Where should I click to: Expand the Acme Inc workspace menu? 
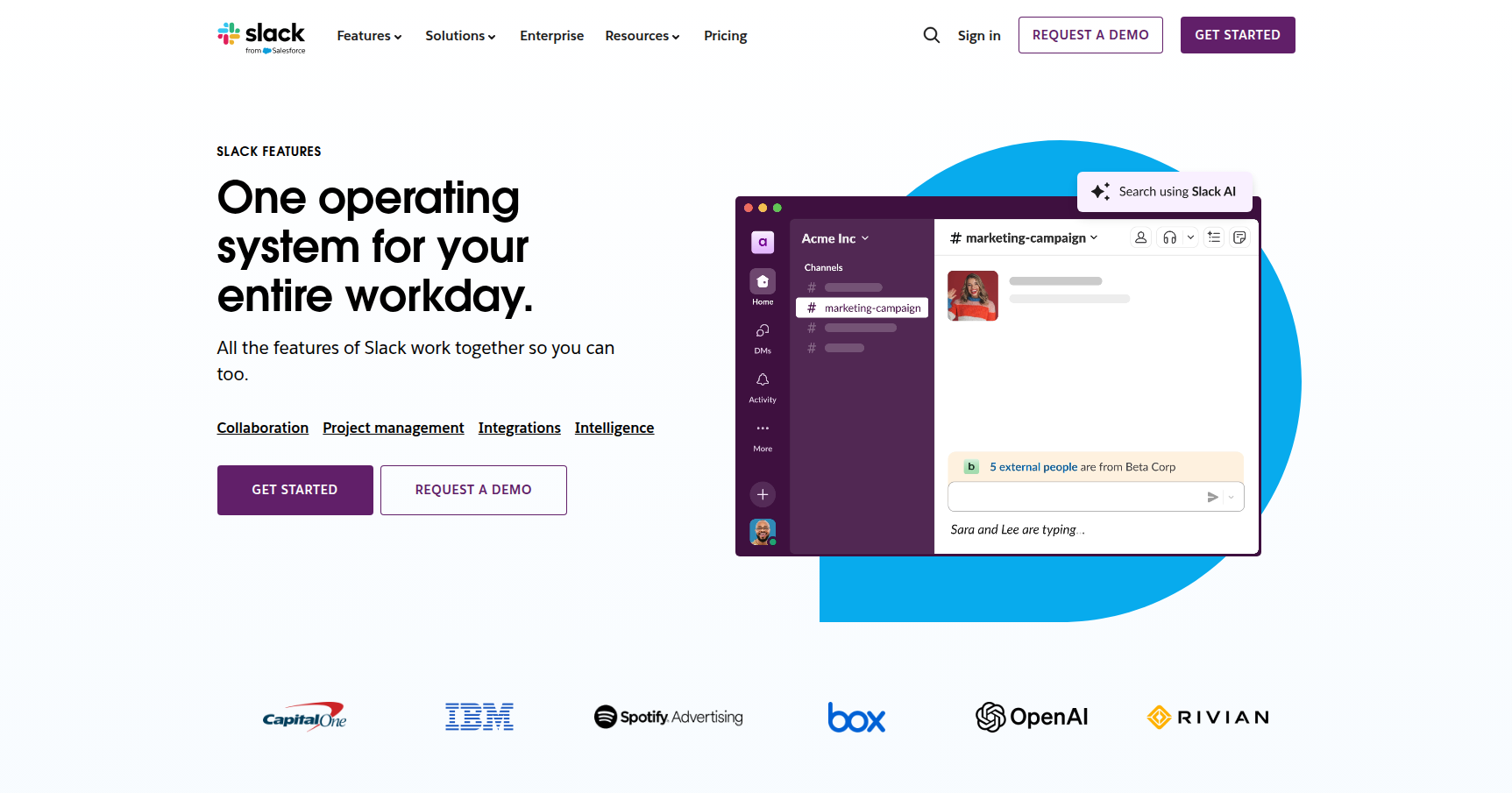tap(834, 238)
